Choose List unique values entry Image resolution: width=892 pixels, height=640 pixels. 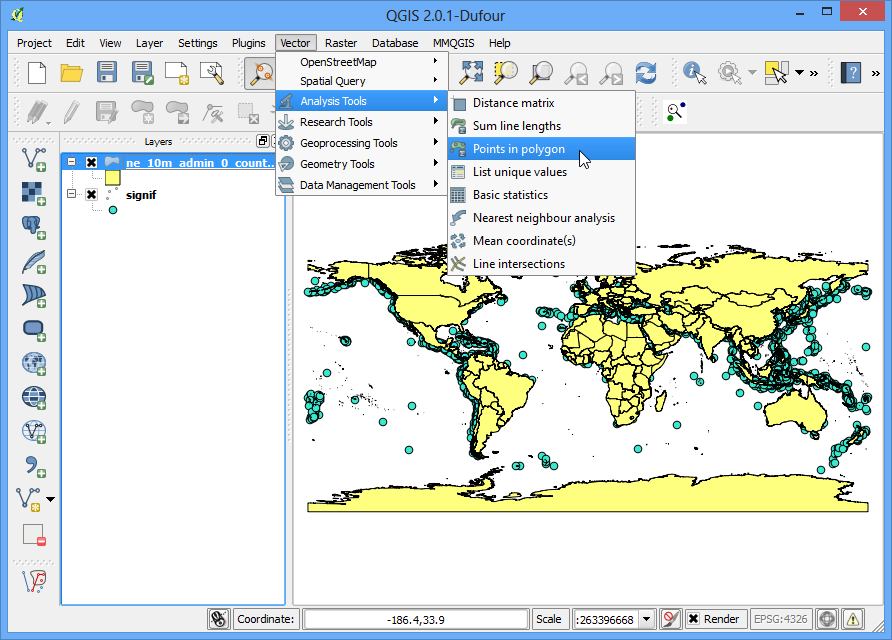click(x=542, y=172)
